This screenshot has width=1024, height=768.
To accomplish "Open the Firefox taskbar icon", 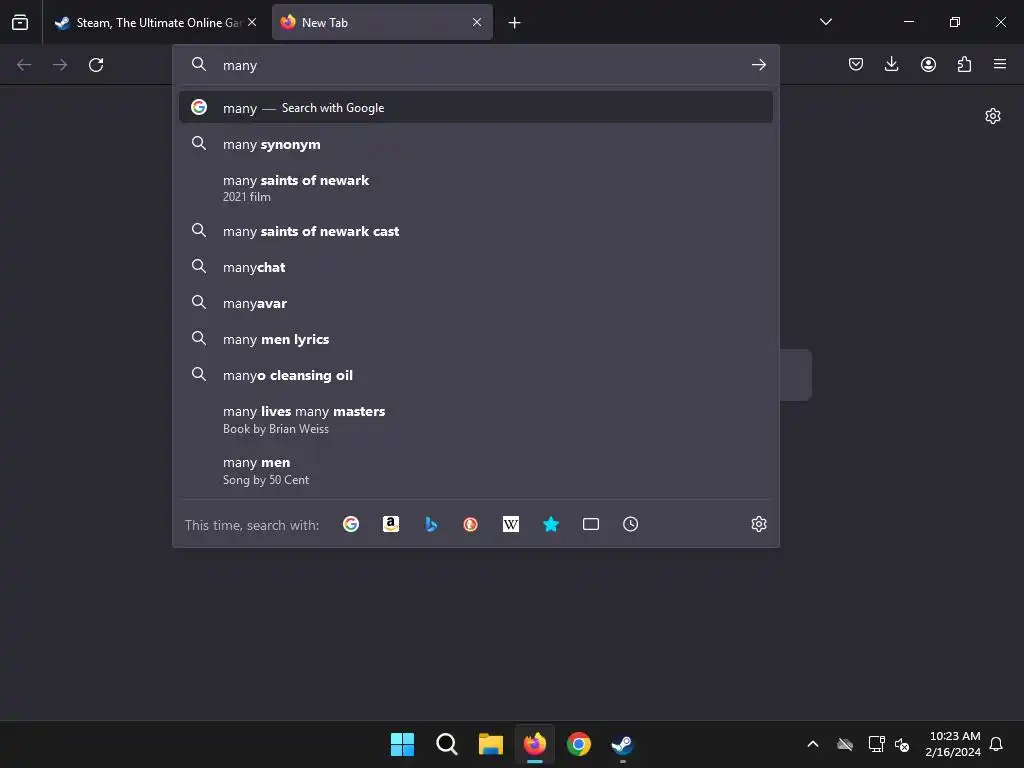I will tap(535, 744).
